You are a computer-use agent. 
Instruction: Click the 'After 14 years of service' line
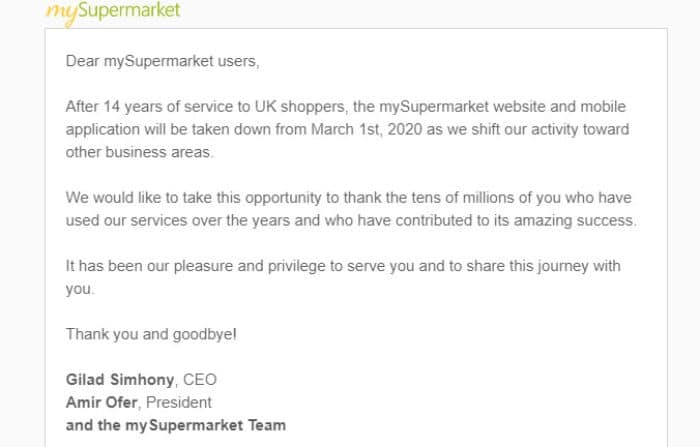pyautogui.click(x=346, y=107)
